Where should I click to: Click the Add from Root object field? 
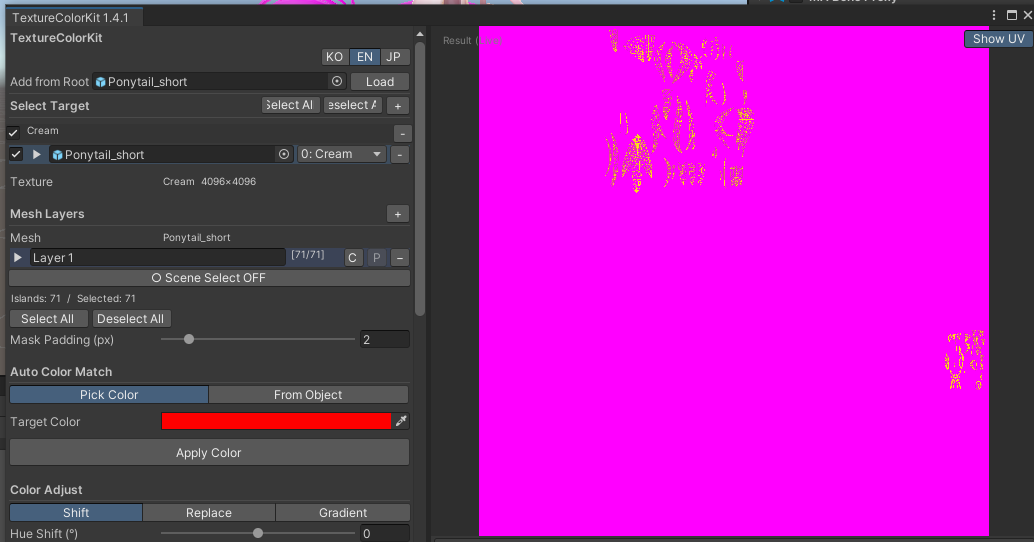[x=219, y=81]
